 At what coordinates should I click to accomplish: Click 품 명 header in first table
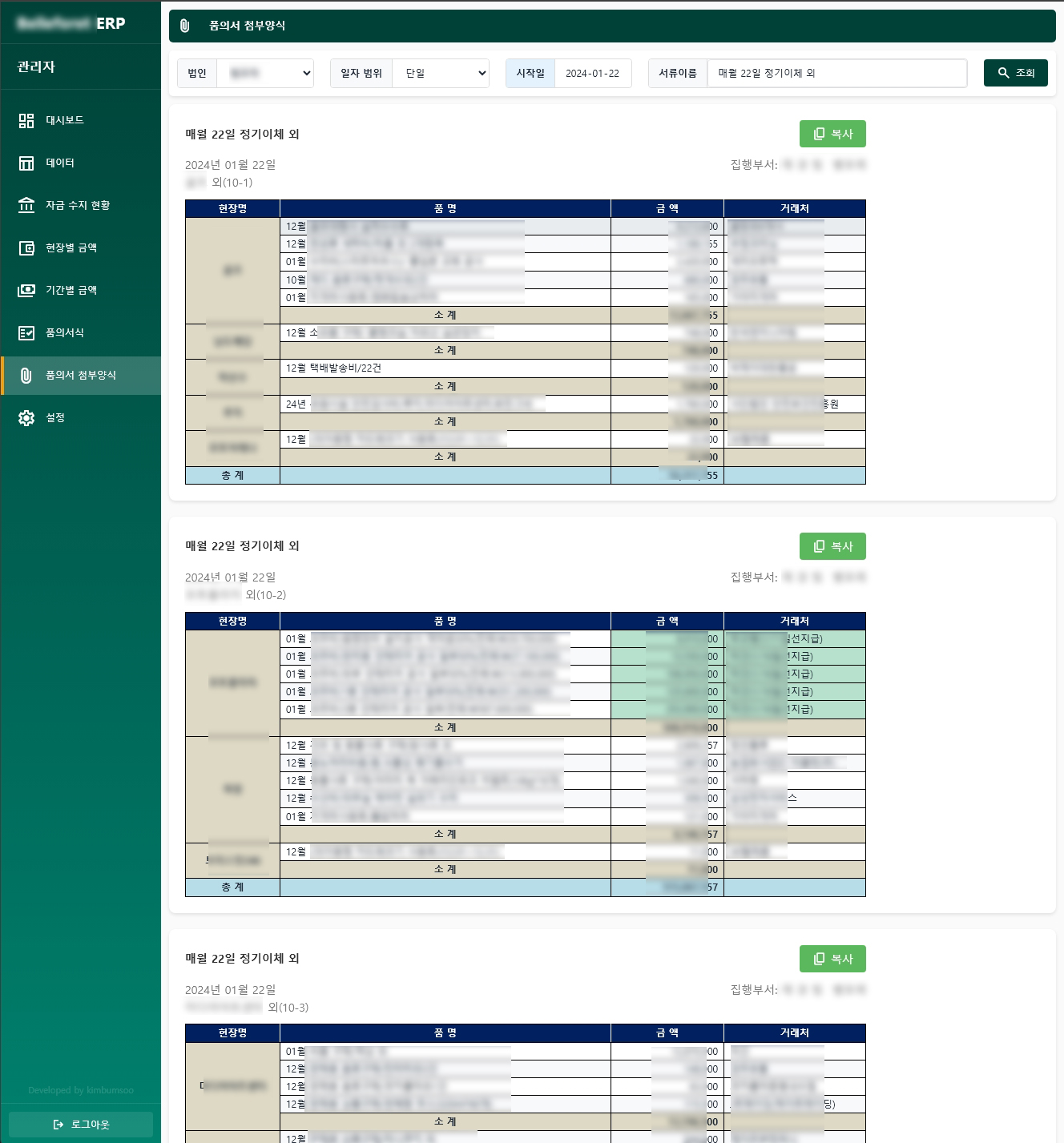(x=445, y=209)
